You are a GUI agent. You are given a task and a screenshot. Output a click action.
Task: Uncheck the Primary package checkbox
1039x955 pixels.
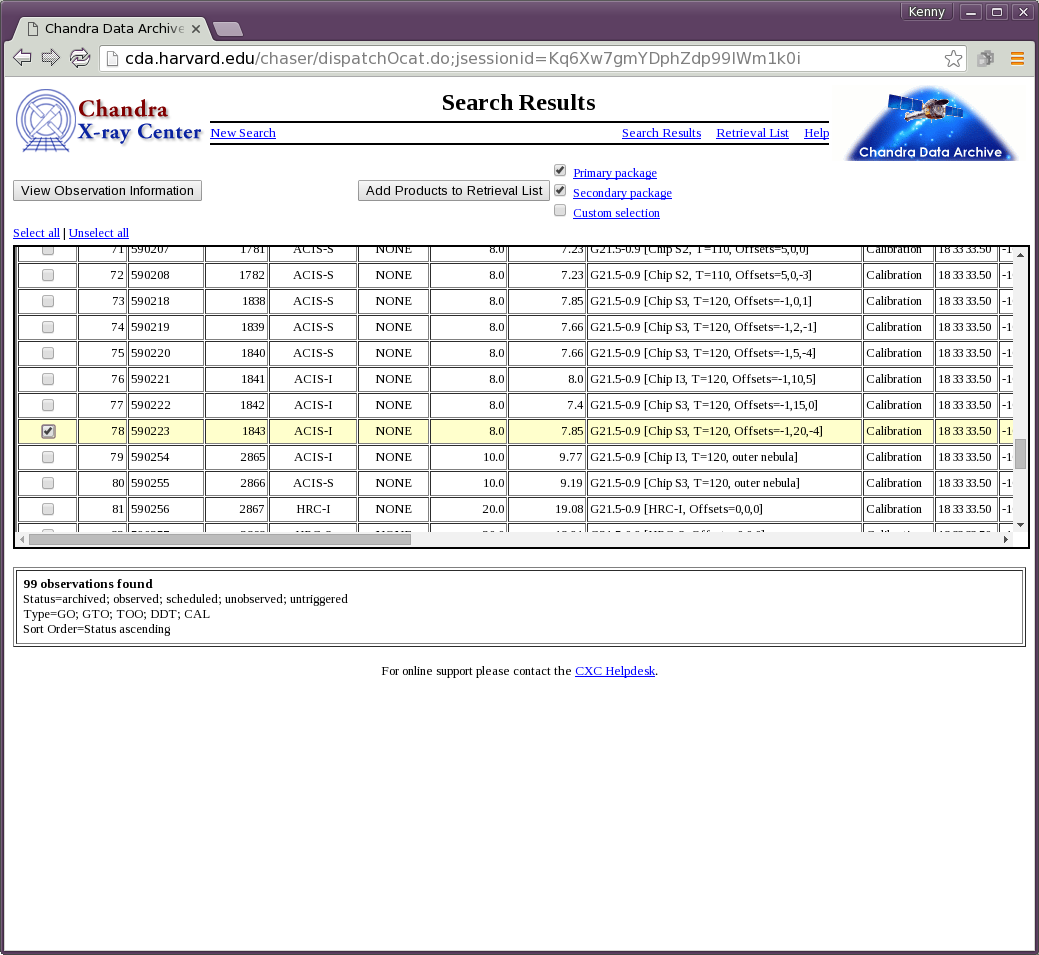coord(560,171)
